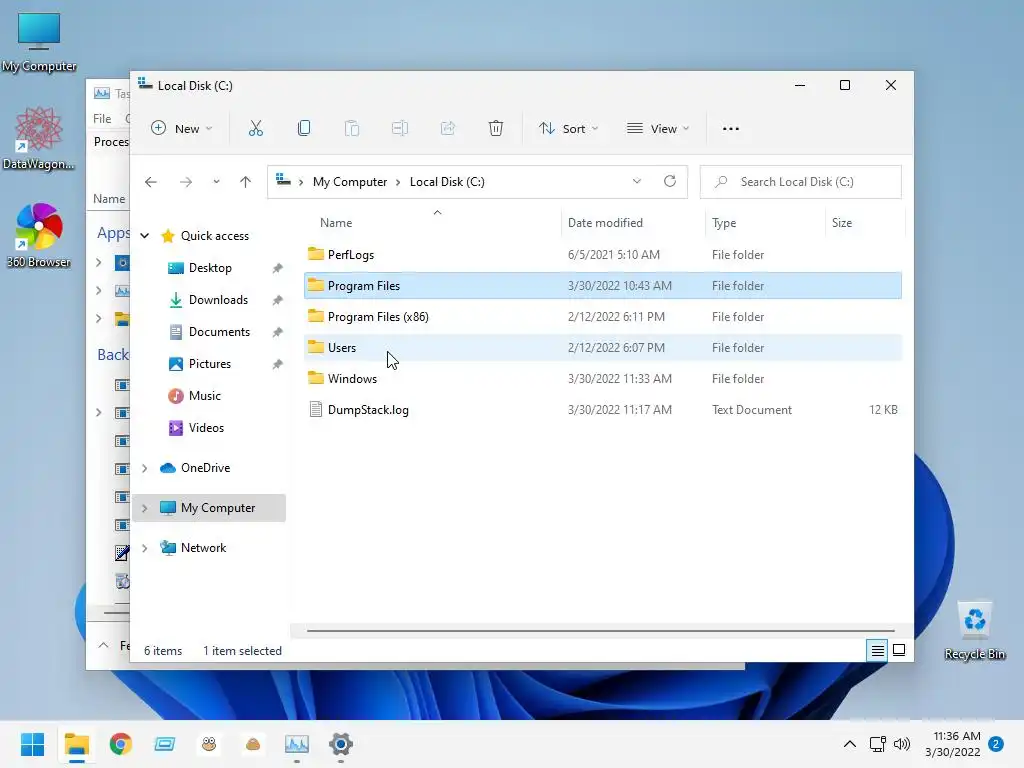
Task: Open the Windows Start menu
Action: tap(32, 744)
